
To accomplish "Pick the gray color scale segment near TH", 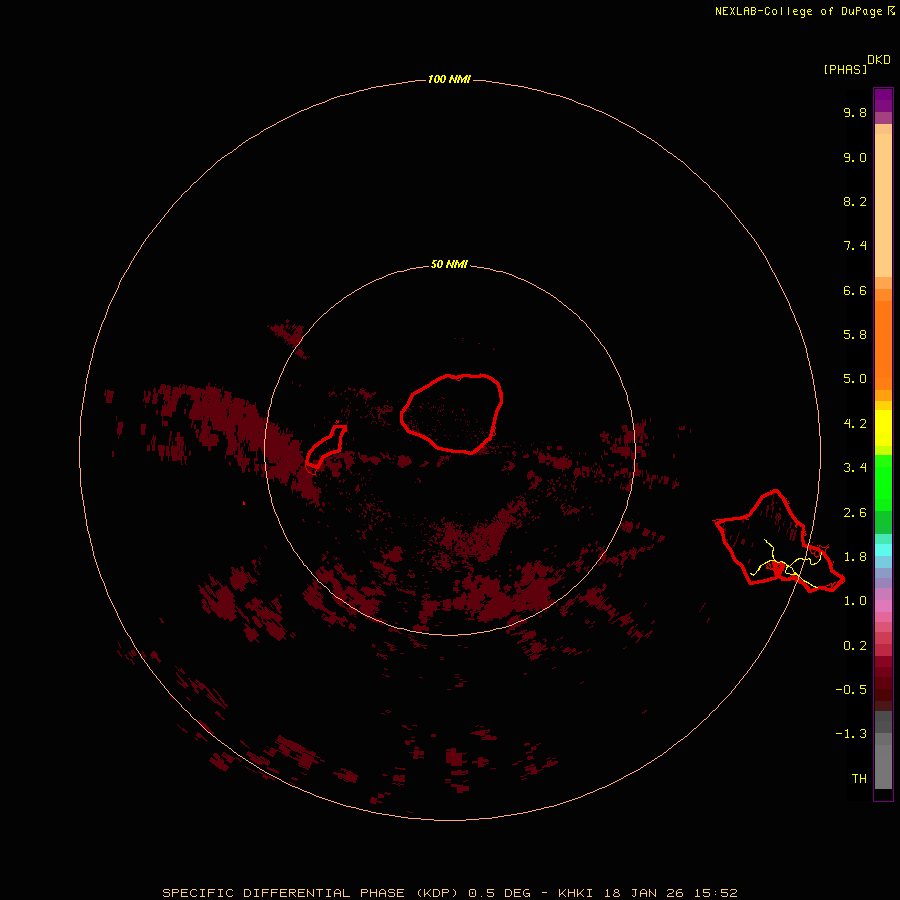I will pos(883,766).
